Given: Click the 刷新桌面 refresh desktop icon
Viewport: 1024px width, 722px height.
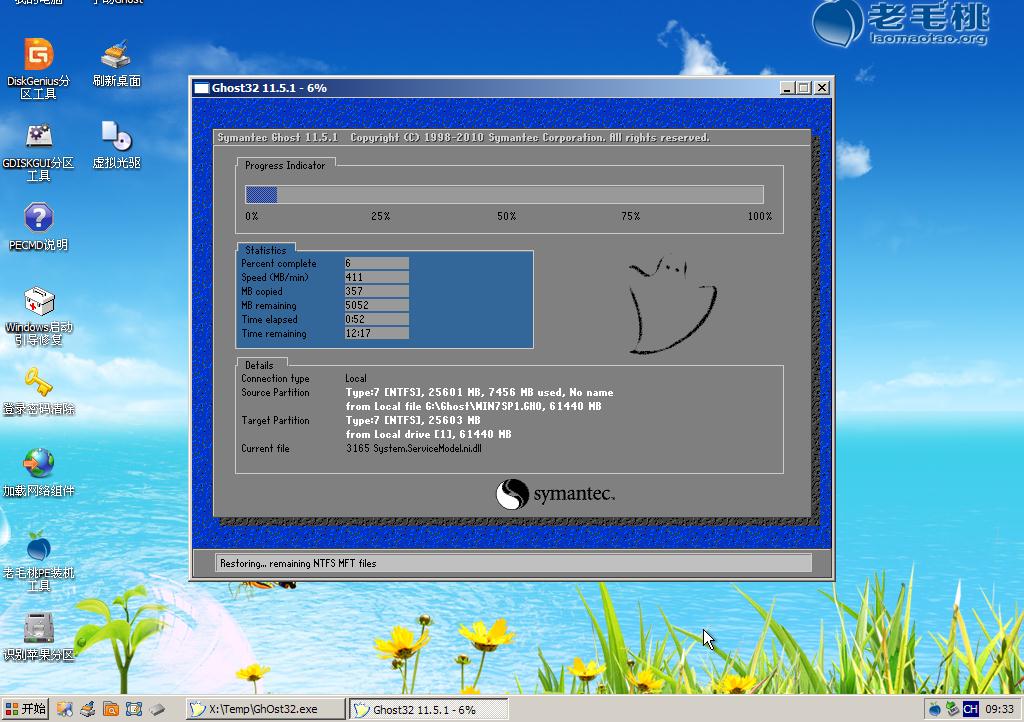Looking at the screenshot, I should pos(116,56).
